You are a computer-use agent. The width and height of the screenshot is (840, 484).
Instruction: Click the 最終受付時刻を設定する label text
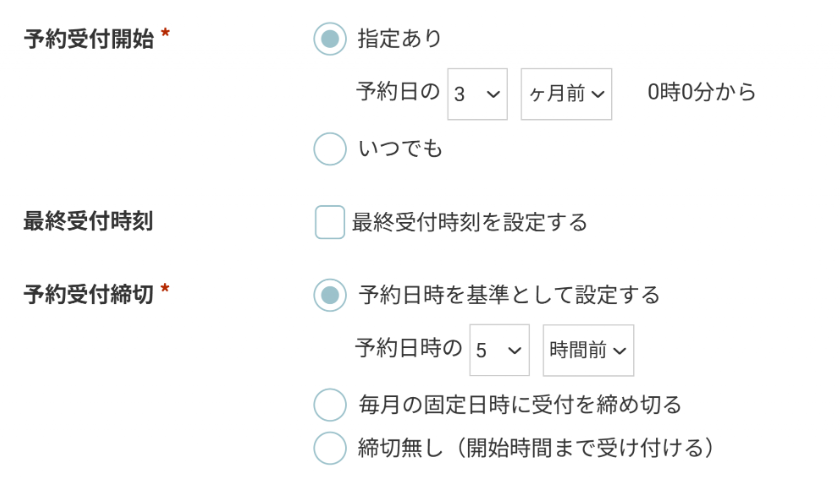click(469, 222)
